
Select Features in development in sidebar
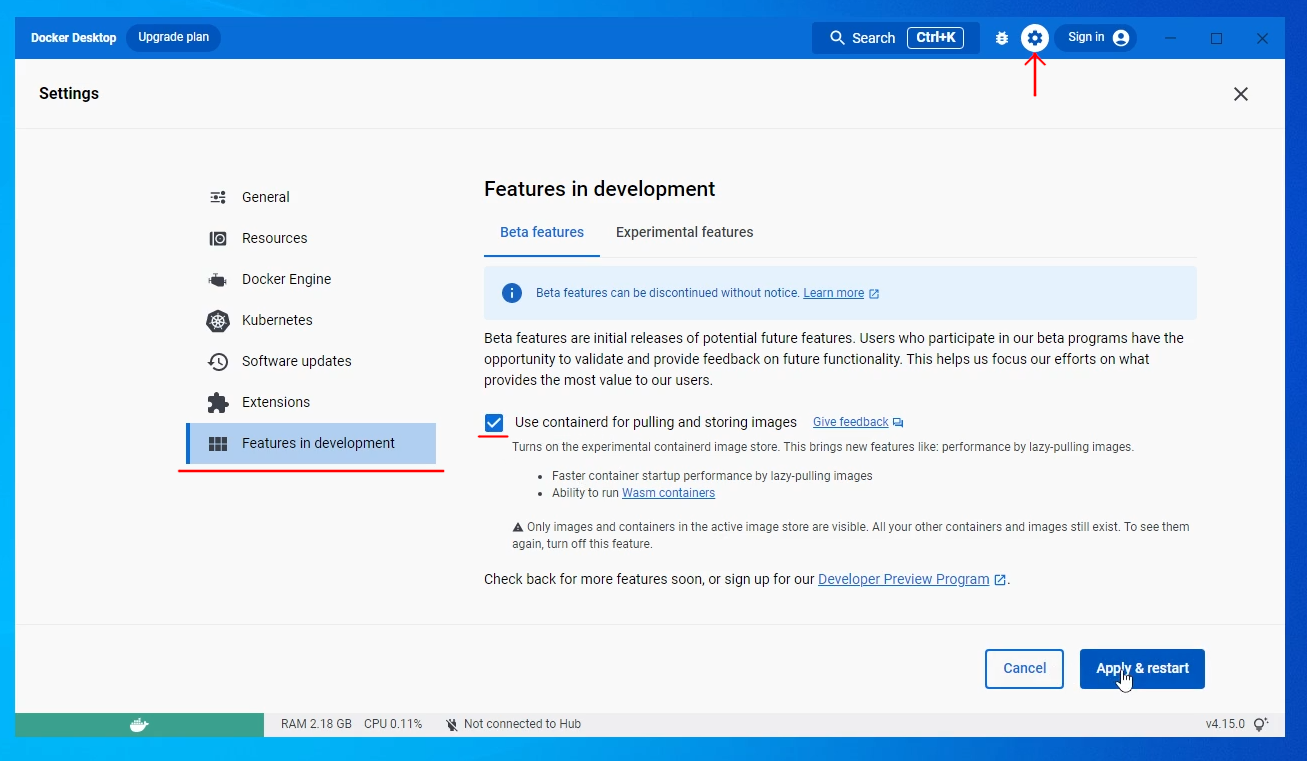coord(311,443)
